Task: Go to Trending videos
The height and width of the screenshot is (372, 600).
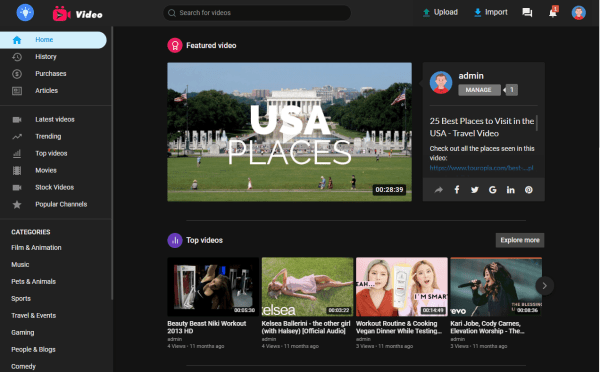Action: click(48, 136)
